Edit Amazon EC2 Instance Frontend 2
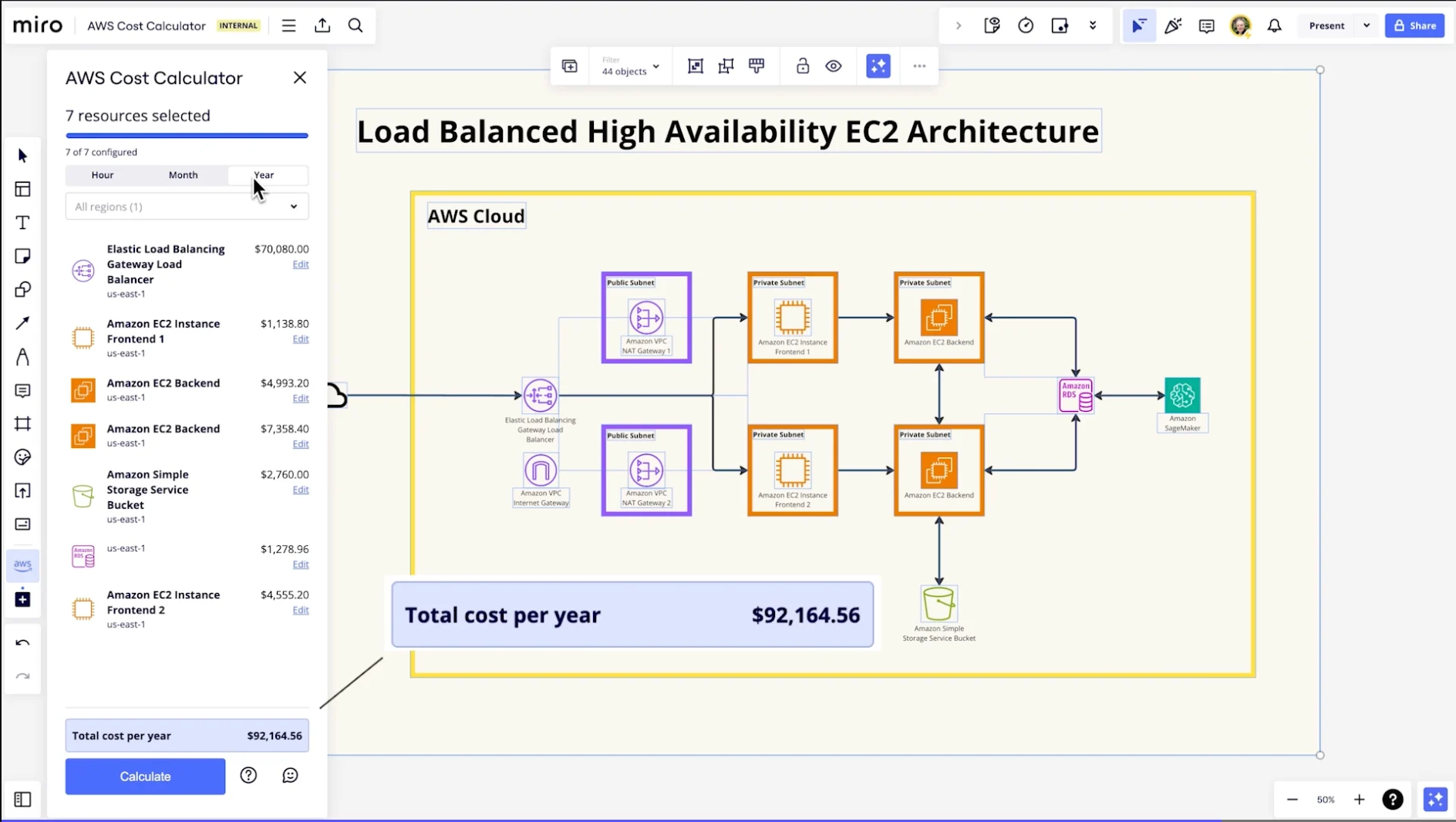 pos(301,610)
